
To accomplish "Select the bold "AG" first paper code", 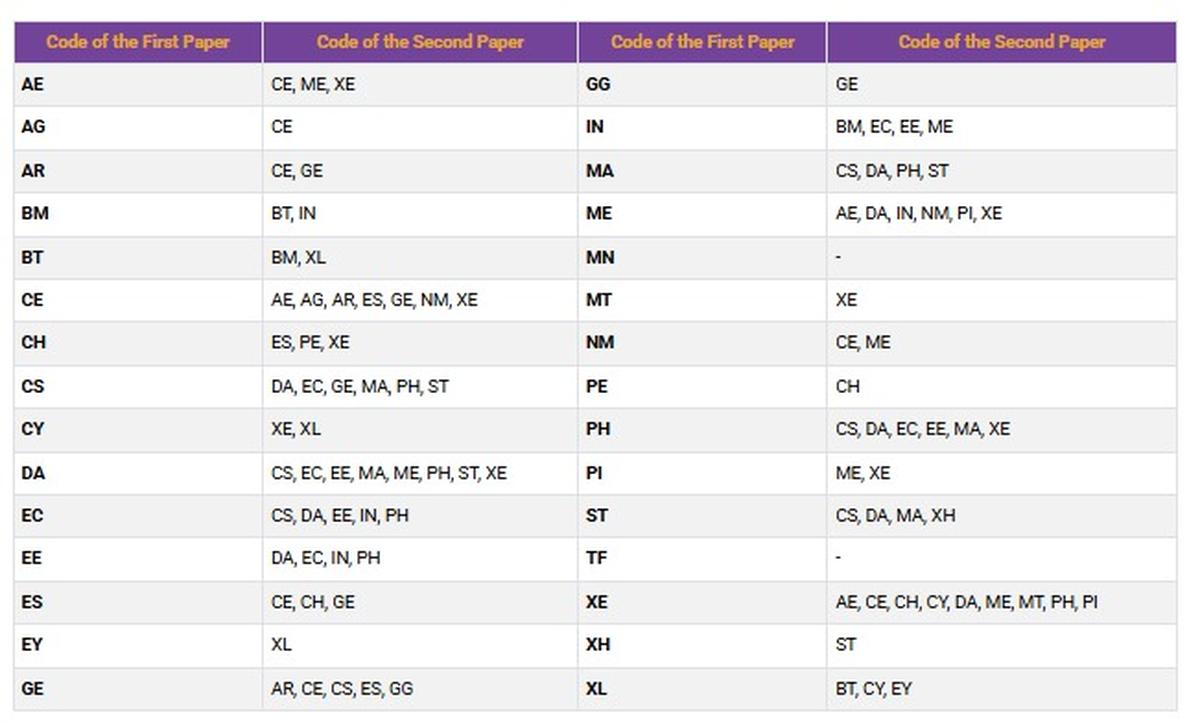I will click(33, 128).
